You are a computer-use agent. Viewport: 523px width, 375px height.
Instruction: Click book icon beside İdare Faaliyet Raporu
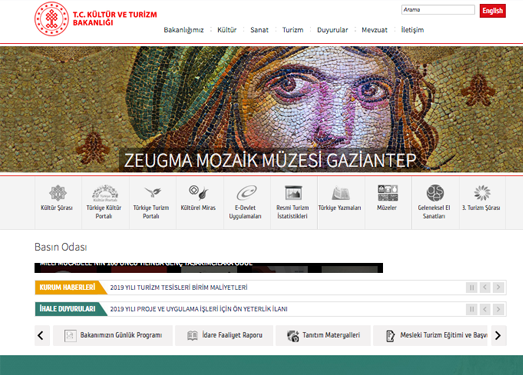click(192, 335)
